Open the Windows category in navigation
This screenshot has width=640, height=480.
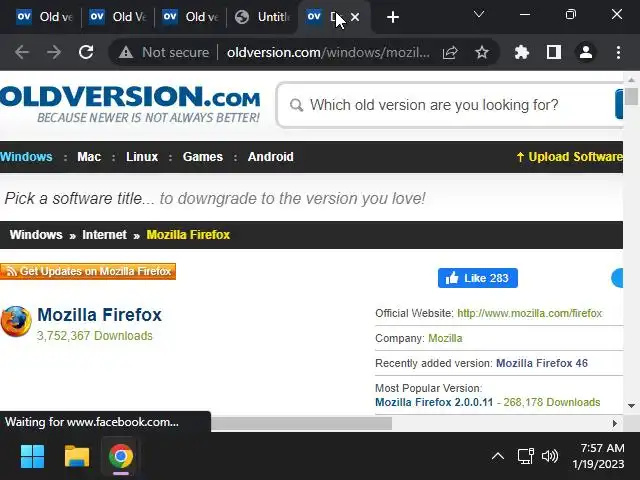point(26,157)
